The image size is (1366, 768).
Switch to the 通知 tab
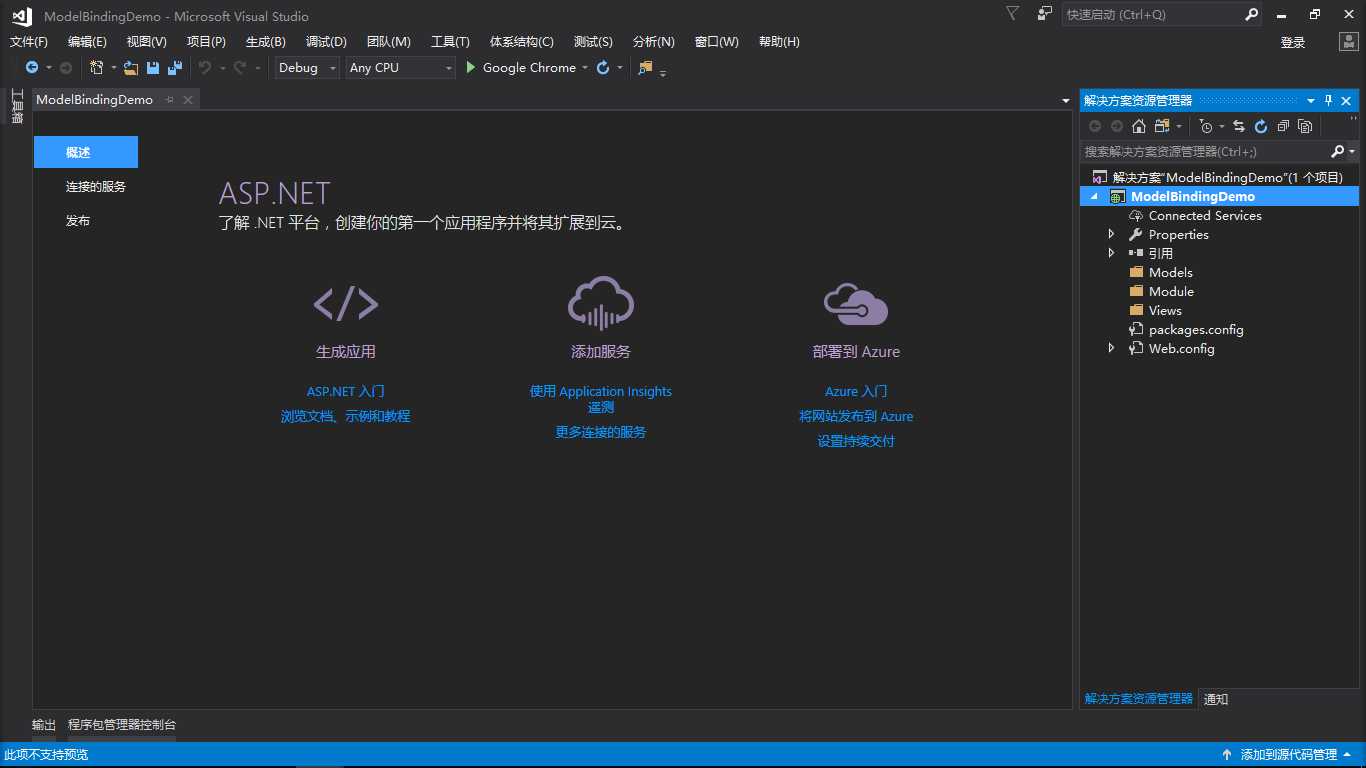click(1216, 699)
